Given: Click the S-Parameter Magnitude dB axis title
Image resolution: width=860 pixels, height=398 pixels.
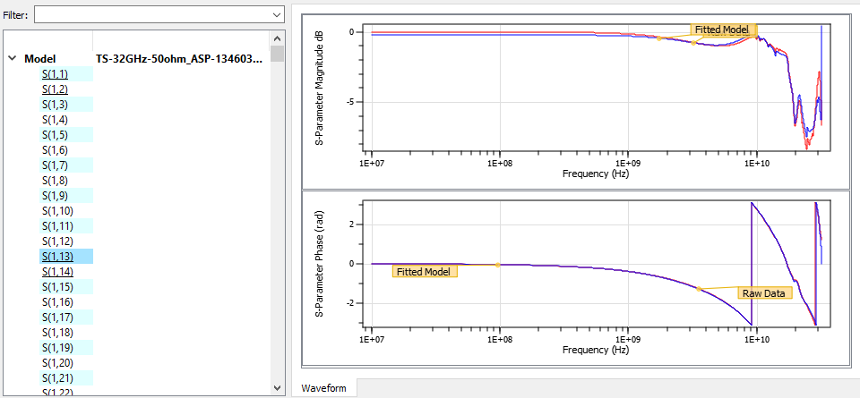Looking at the screenshot, I should pyautogui.click(x=318, y=89).
